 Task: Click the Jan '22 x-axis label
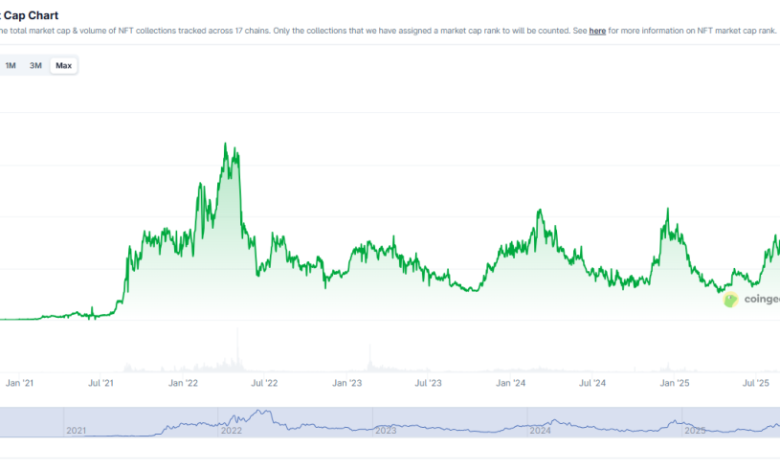pyautogui.click(x=183, y=383)
